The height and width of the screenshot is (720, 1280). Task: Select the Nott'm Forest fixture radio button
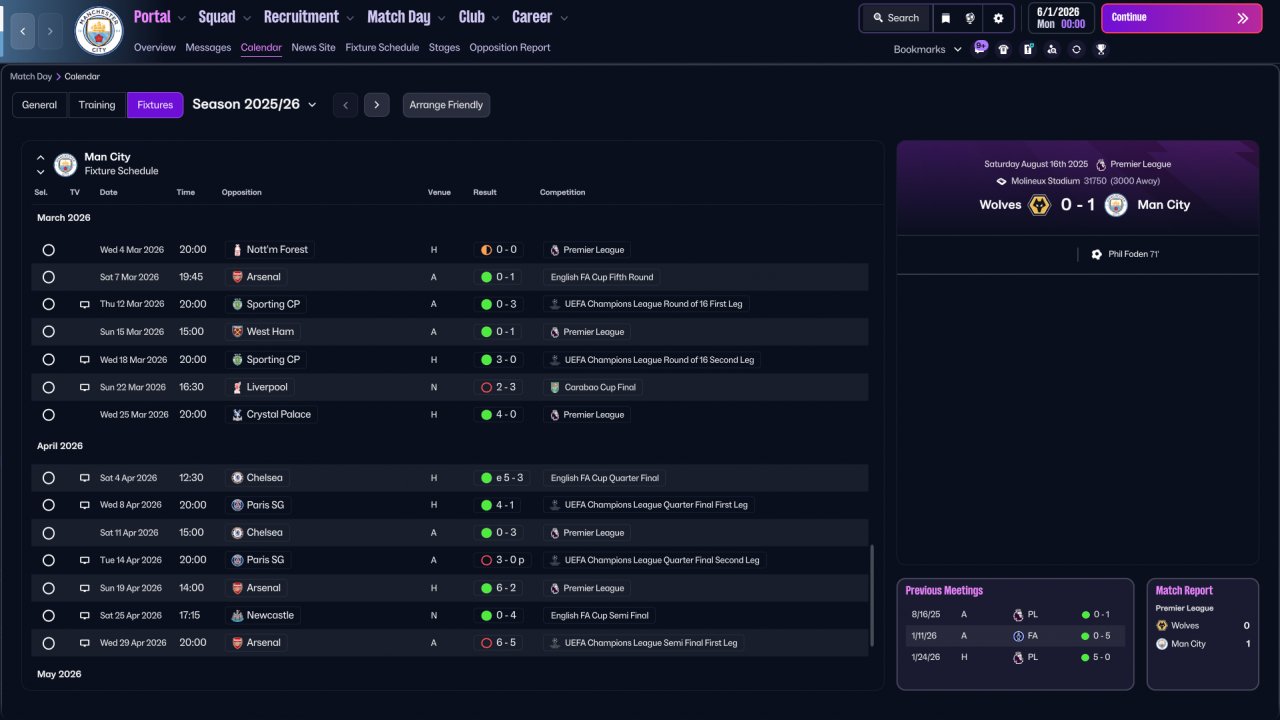[48, 250]
